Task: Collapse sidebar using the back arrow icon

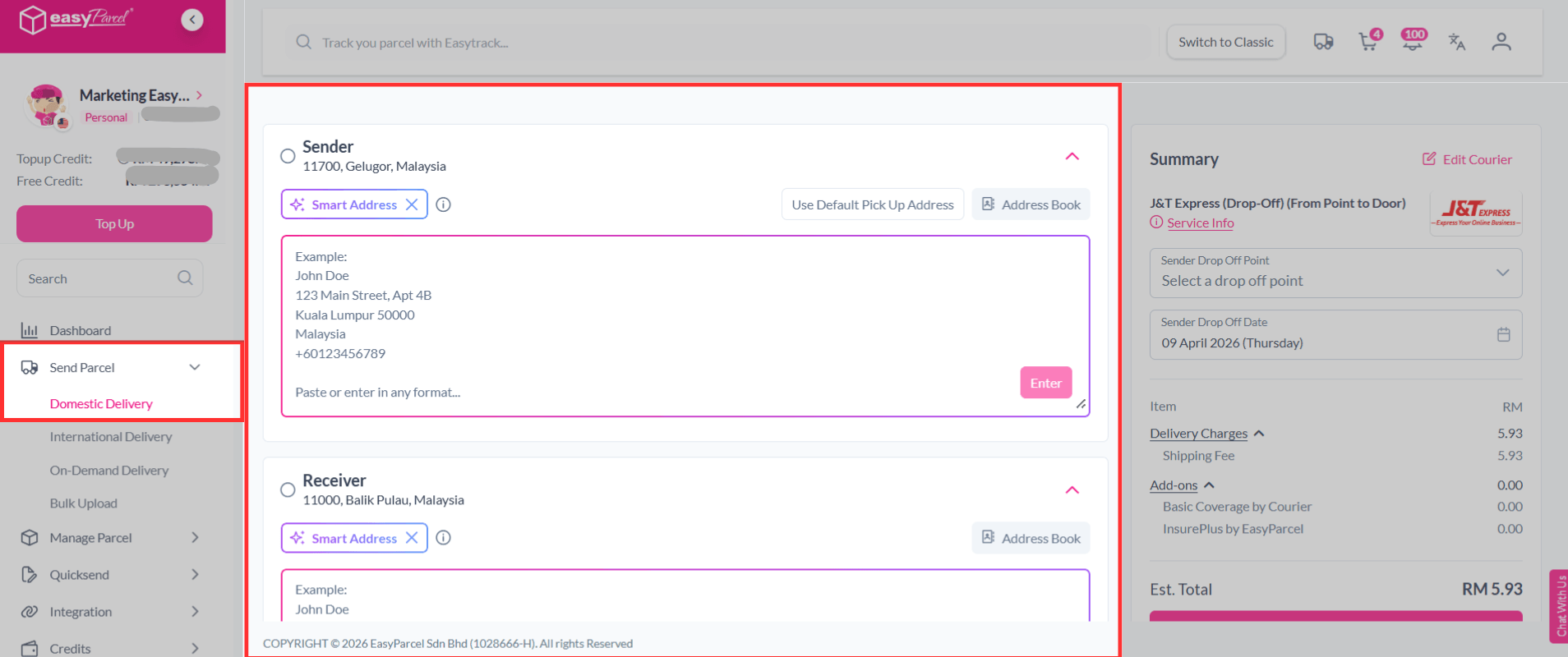Action: [192, 20]
